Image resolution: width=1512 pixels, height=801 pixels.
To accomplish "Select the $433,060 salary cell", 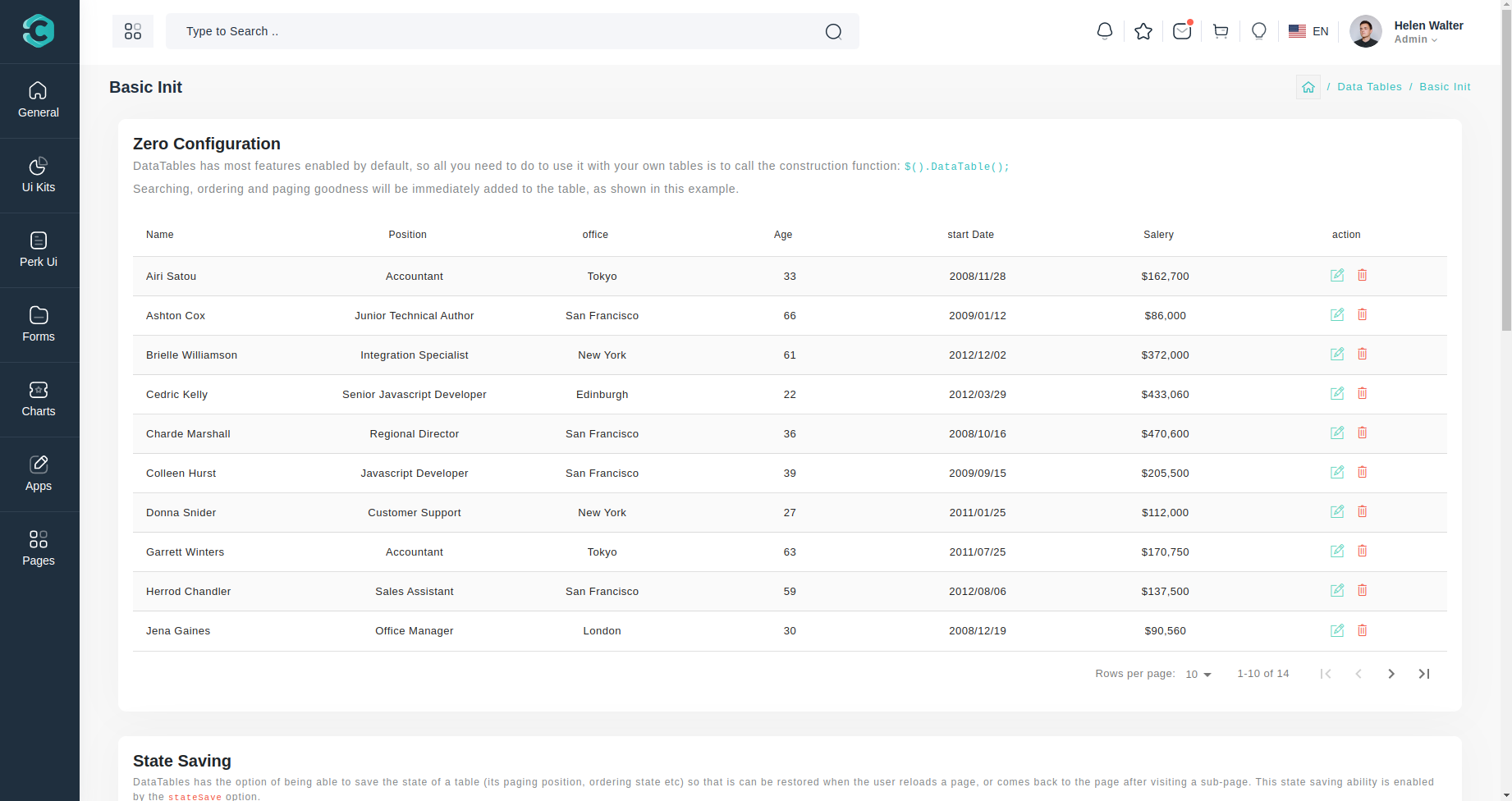I will [1165, 395].
